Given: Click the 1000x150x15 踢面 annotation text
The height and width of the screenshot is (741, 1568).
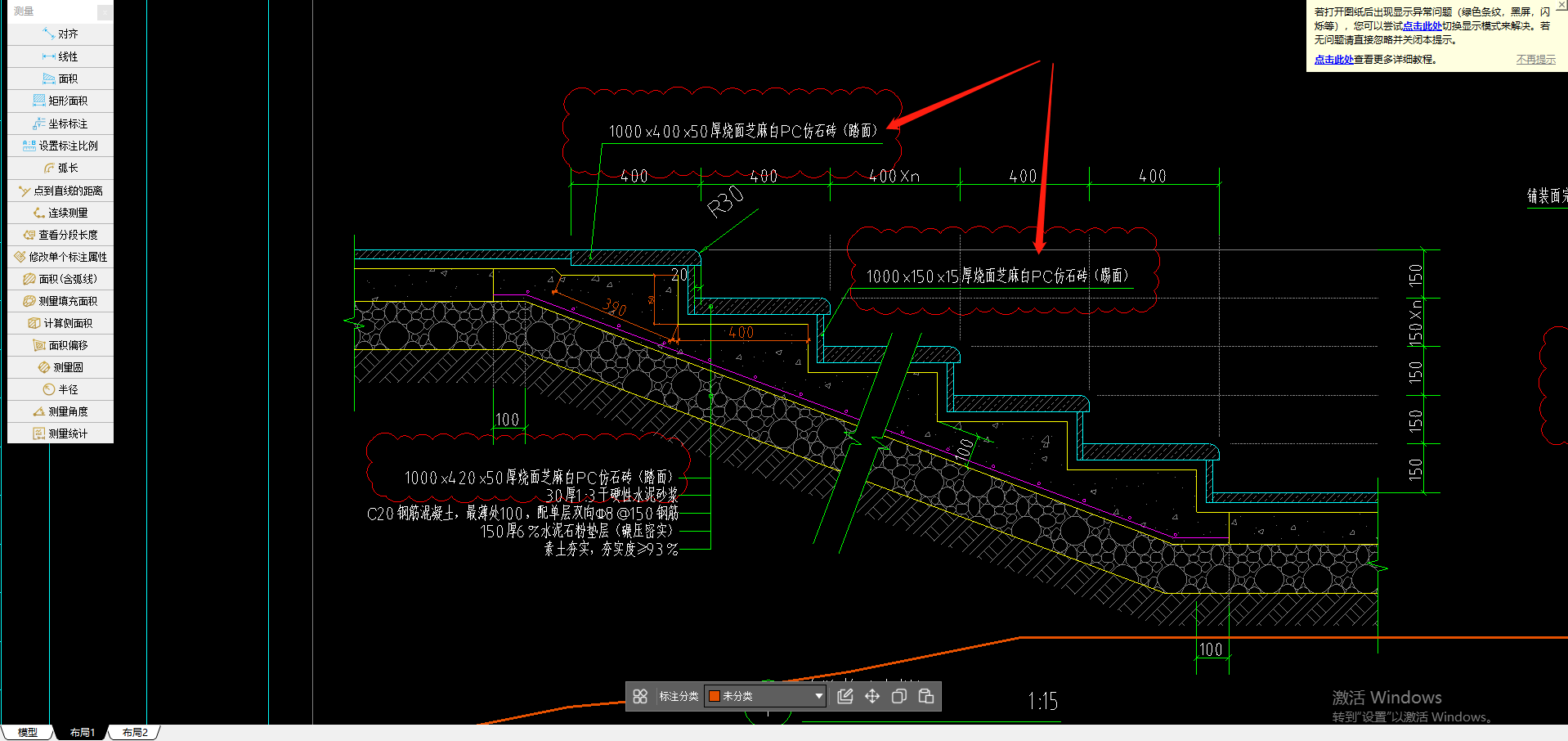Looking at the screenshot, I should [997, 276].
